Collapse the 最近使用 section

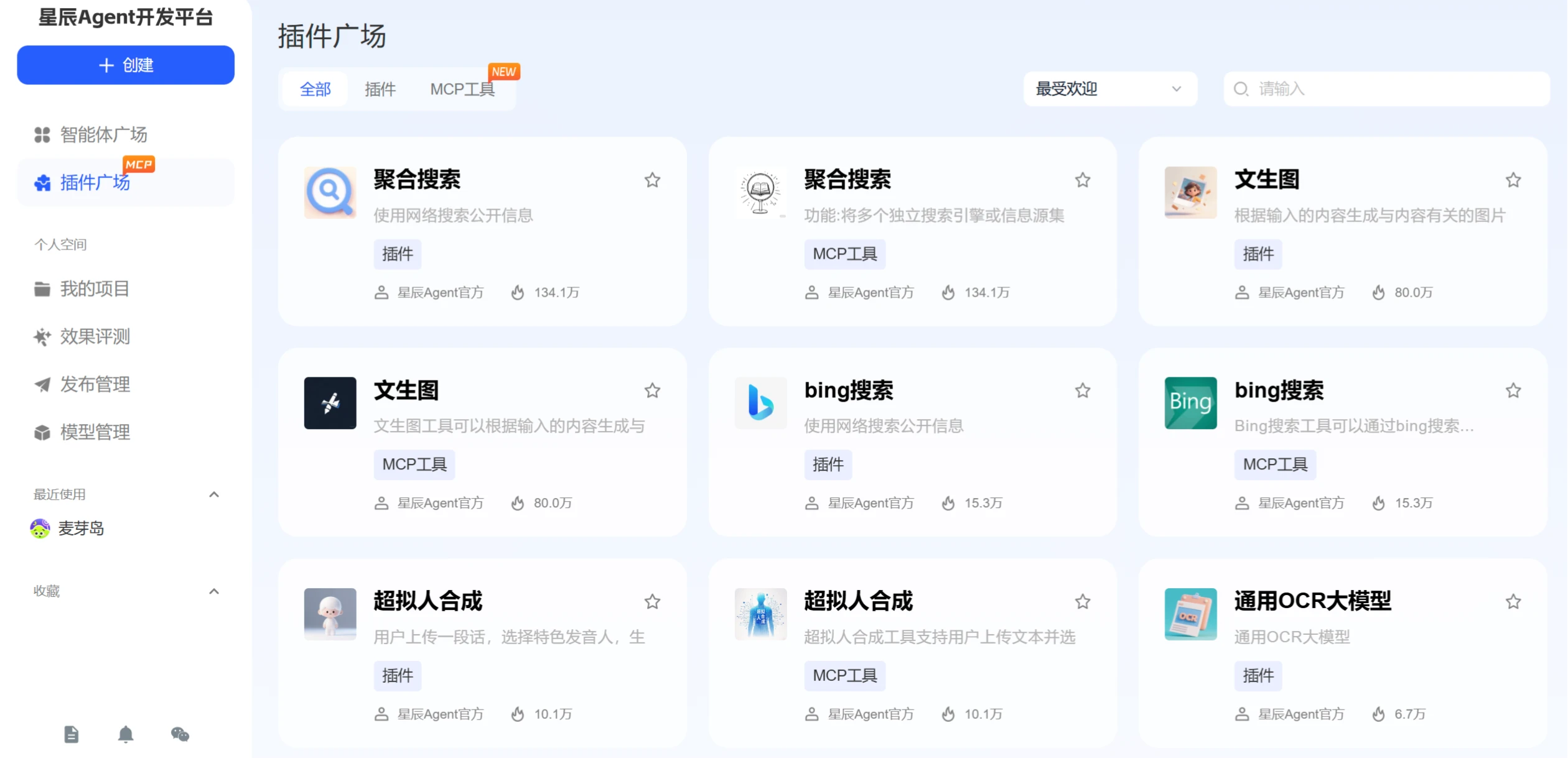(x=214, y=494)
